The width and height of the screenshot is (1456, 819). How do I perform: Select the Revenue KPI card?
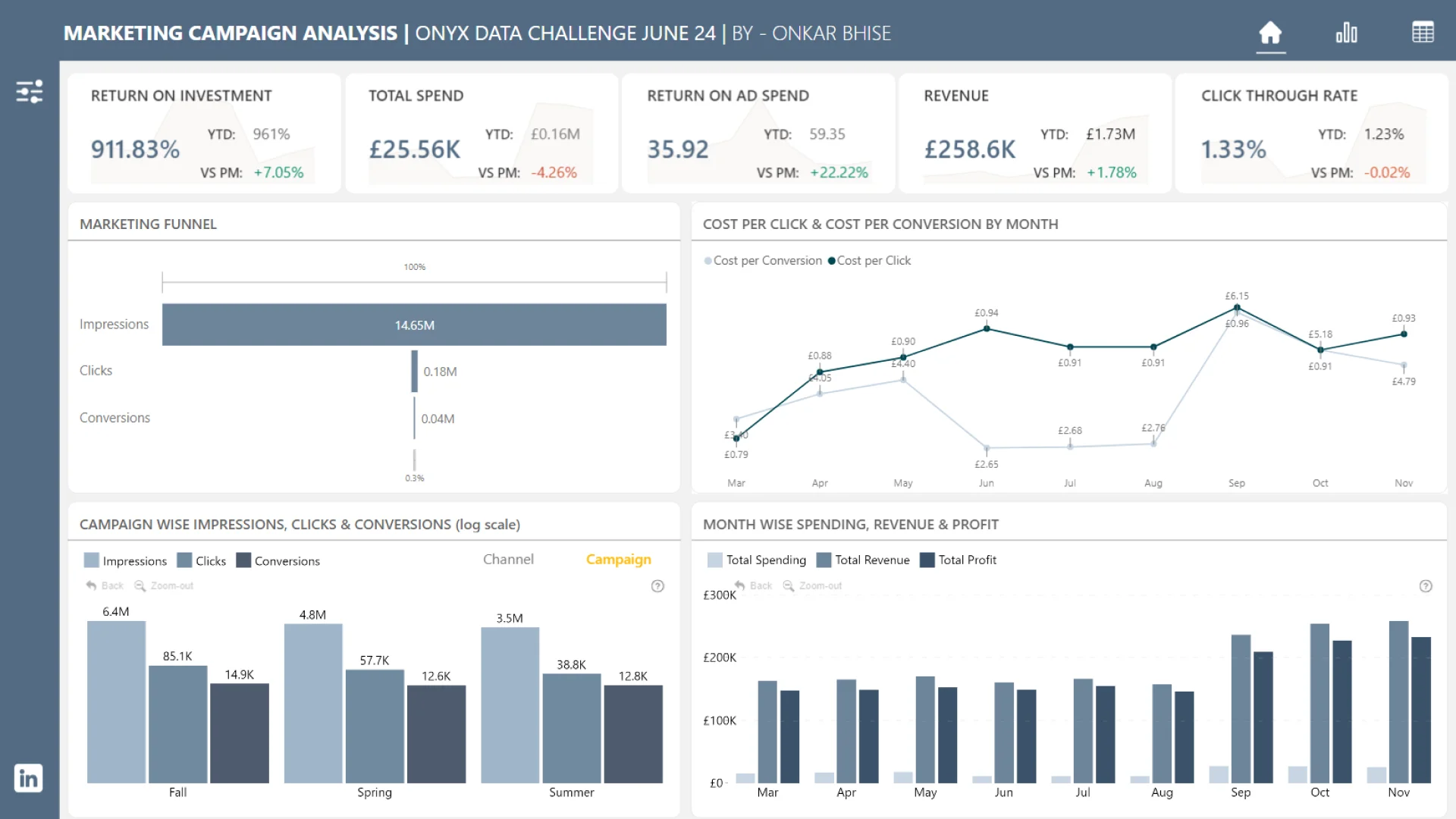point(1035,133)
